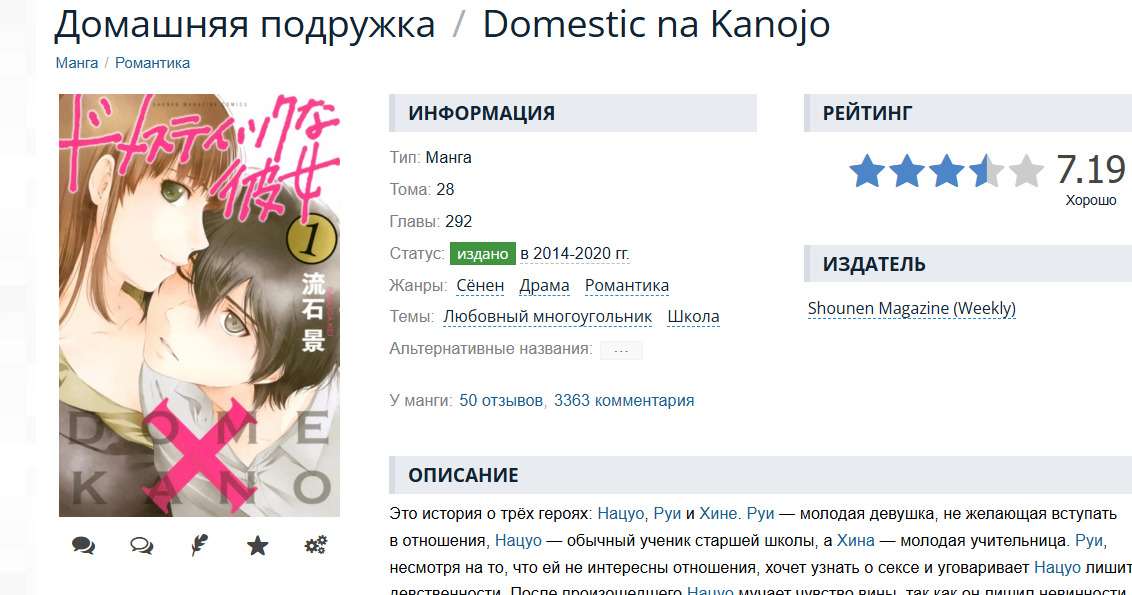This screenshot has height=595, width=1132.
Task: View the 3363 комментария link
Action: coord(624,401)
